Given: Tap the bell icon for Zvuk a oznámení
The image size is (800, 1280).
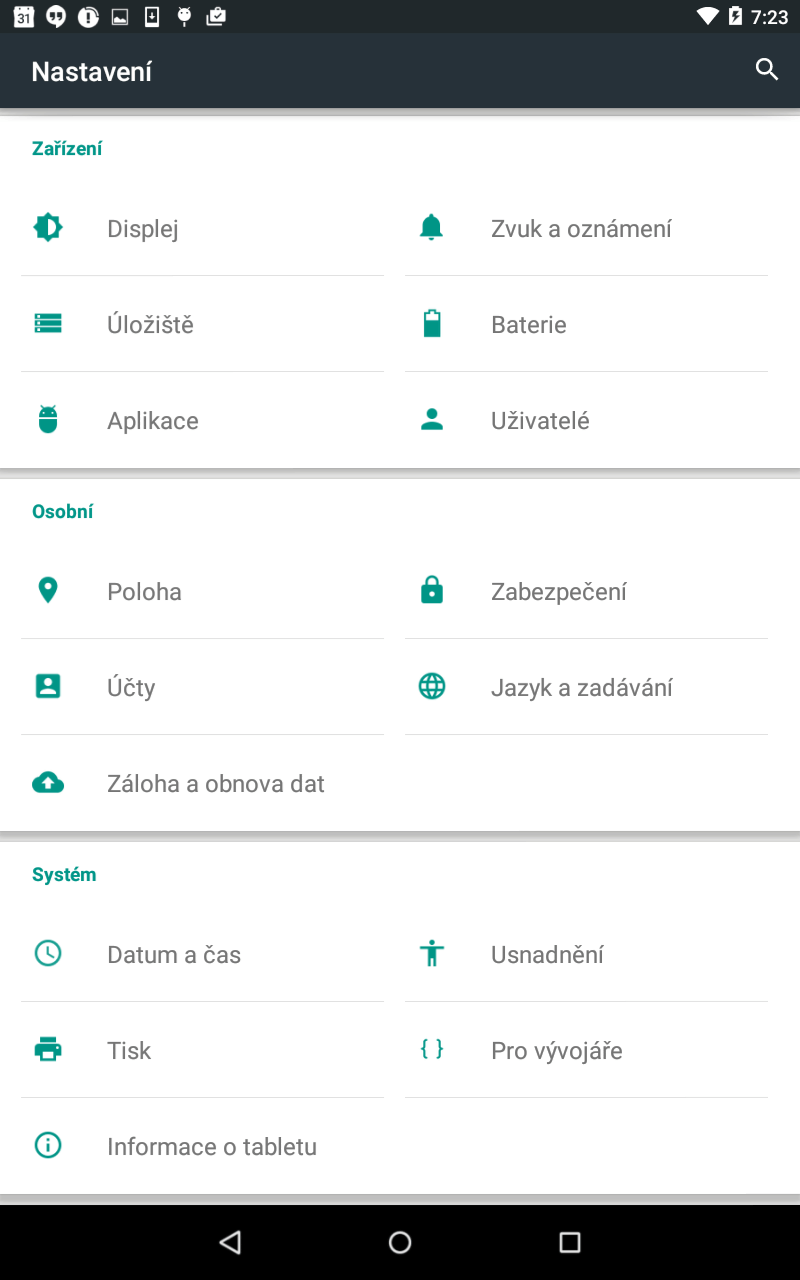Looking at the screenshot, I should (431, 228).
